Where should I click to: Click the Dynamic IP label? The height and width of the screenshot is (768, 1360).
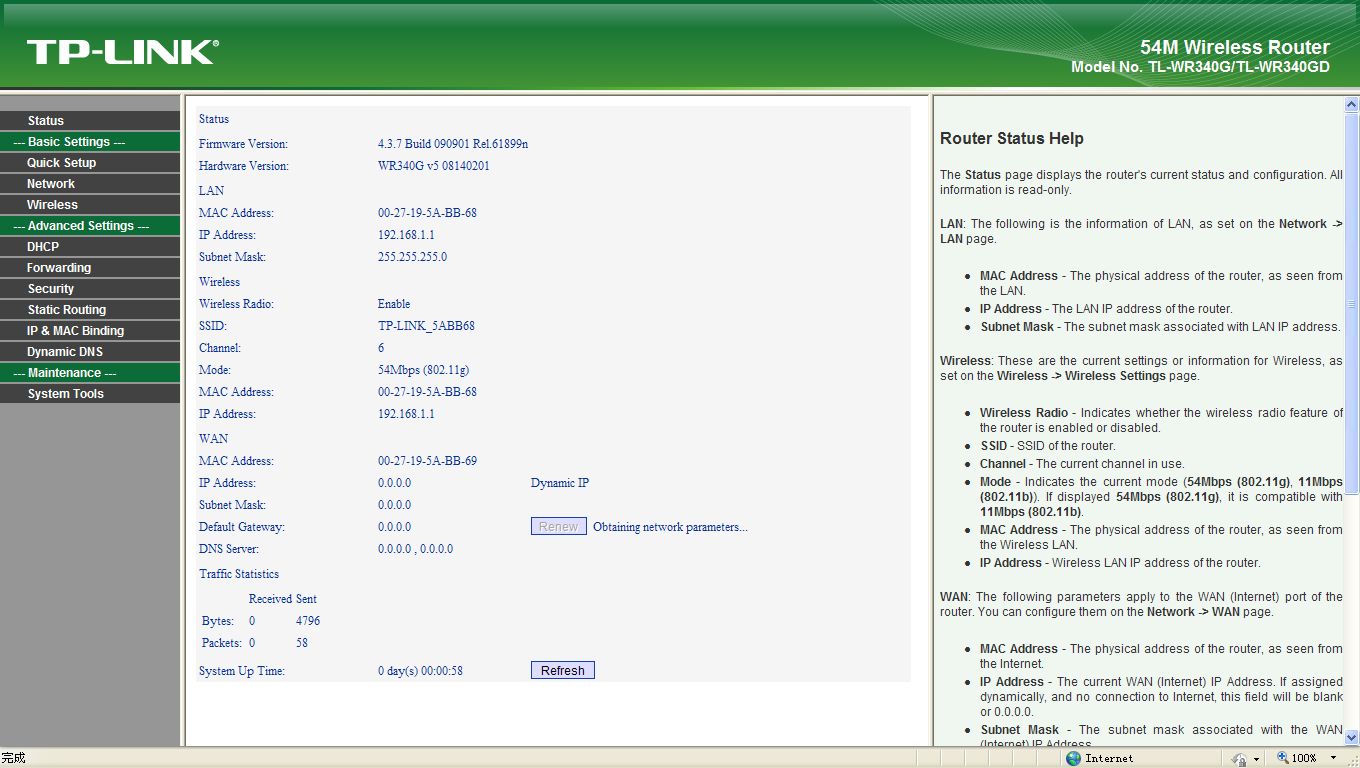point(560,483)
